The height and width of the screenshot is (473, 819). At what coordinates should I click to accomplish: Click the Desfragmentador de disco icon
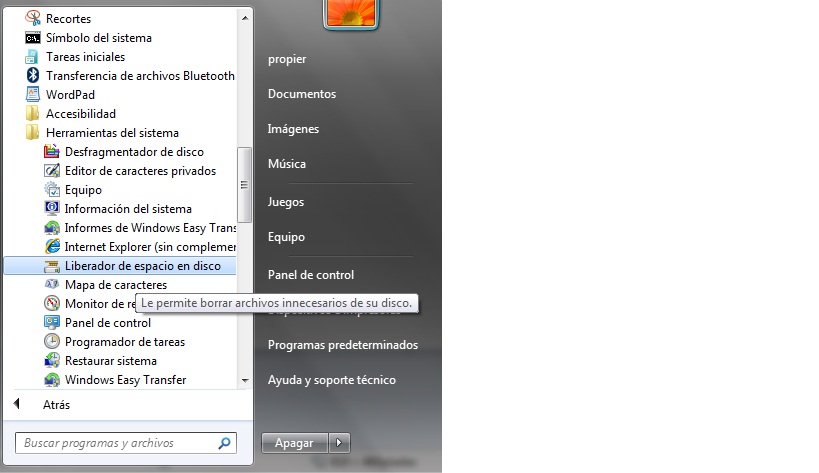tap(52, 151)
